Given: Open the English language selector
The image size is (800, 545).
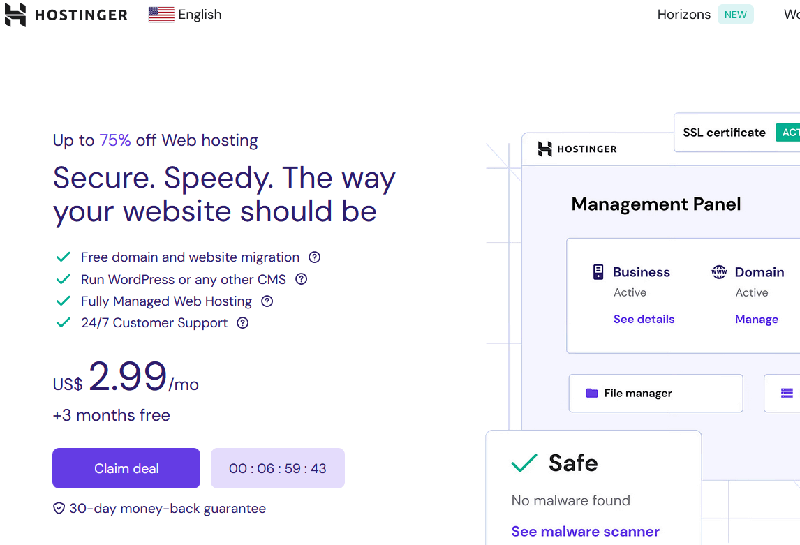Looking at the screenshot, I should point(185,14).
